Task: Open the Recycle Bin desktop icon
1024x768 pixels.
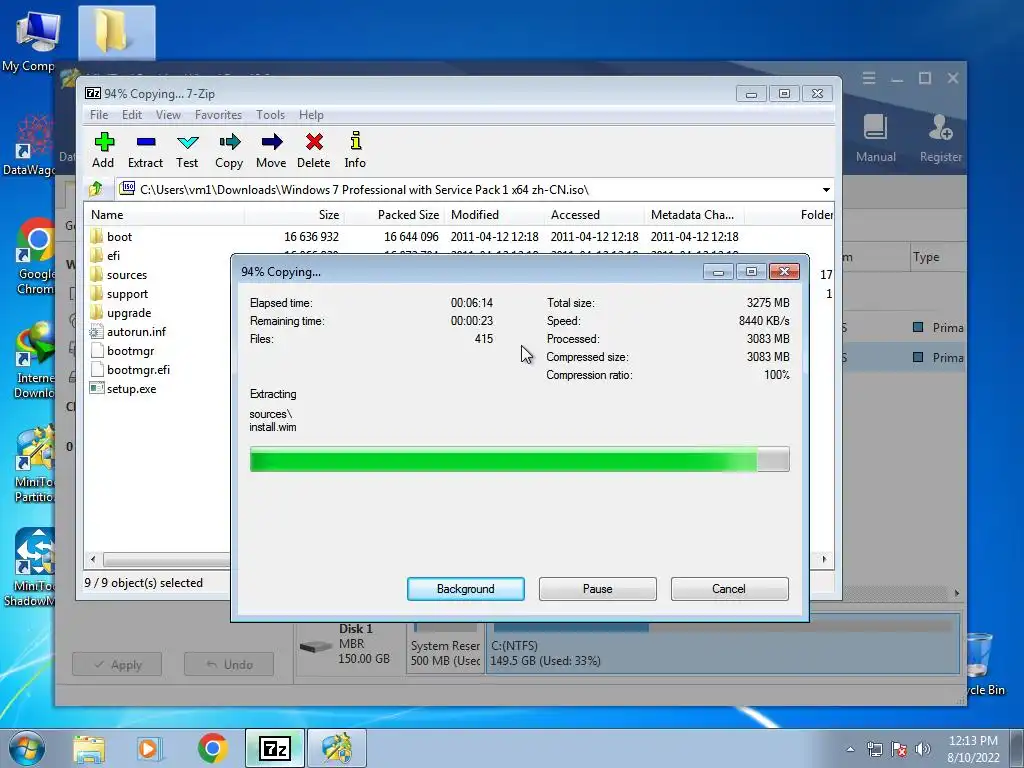Action: [x=984, y=664]
